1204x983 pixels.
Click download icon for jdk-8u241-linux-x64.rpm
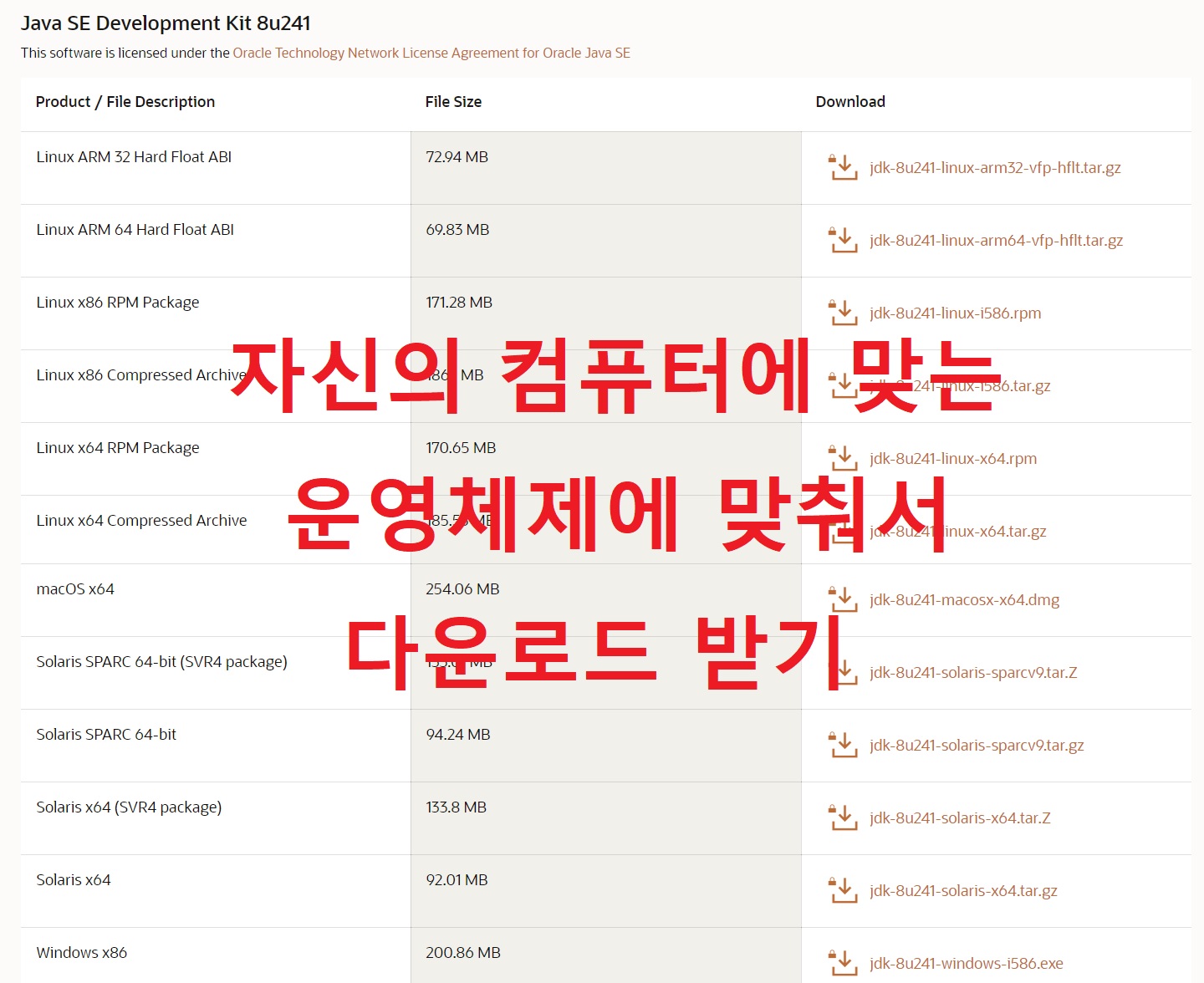[x=843, y=458]
